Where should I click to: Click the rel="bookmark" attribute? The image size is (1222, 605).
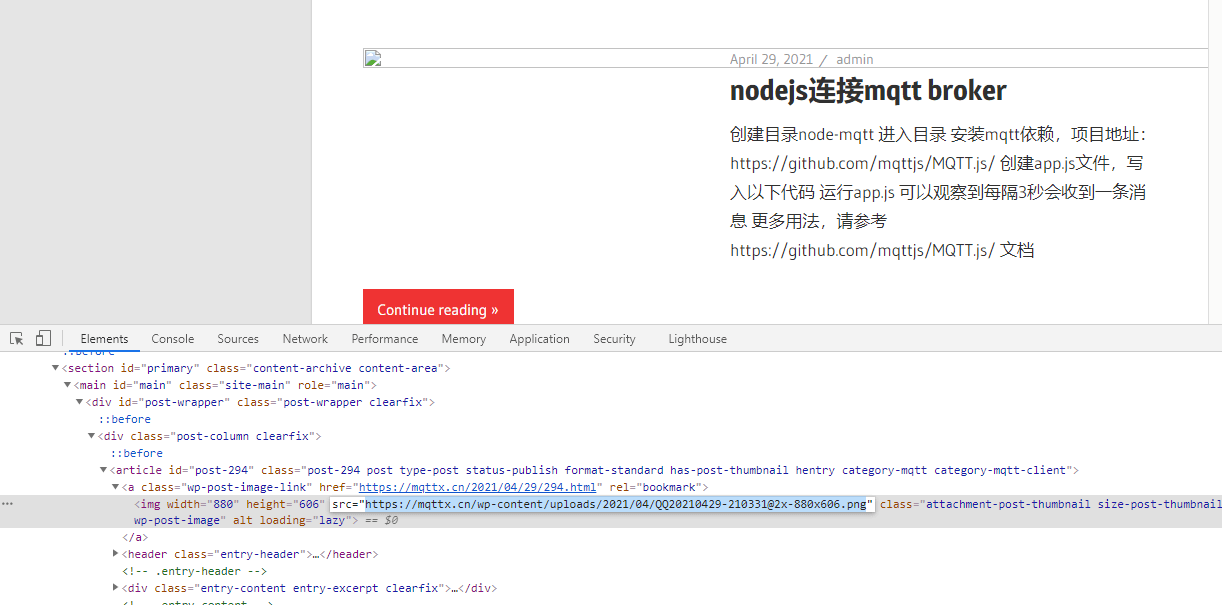655,487
